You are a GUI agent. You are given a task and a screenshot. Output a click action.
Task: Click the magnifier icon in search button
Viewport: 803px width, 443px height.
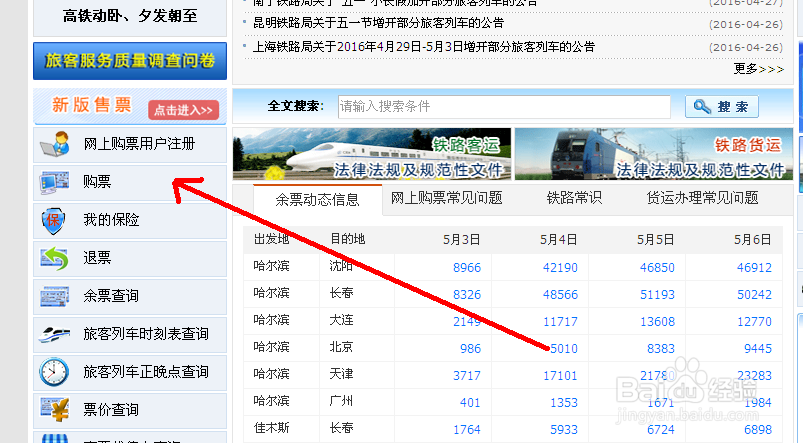click(702, 107)
